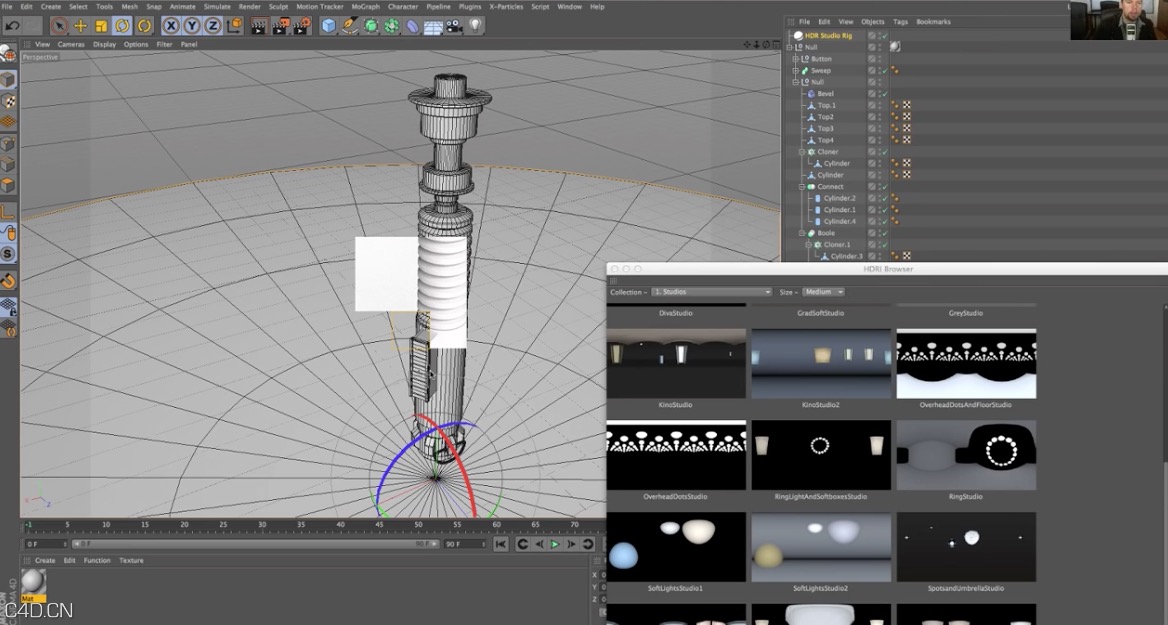The width and height of the screenshot is (1168, 625).
Task: Click the camera creation icon in the toolbar
Action: [454, 25]
